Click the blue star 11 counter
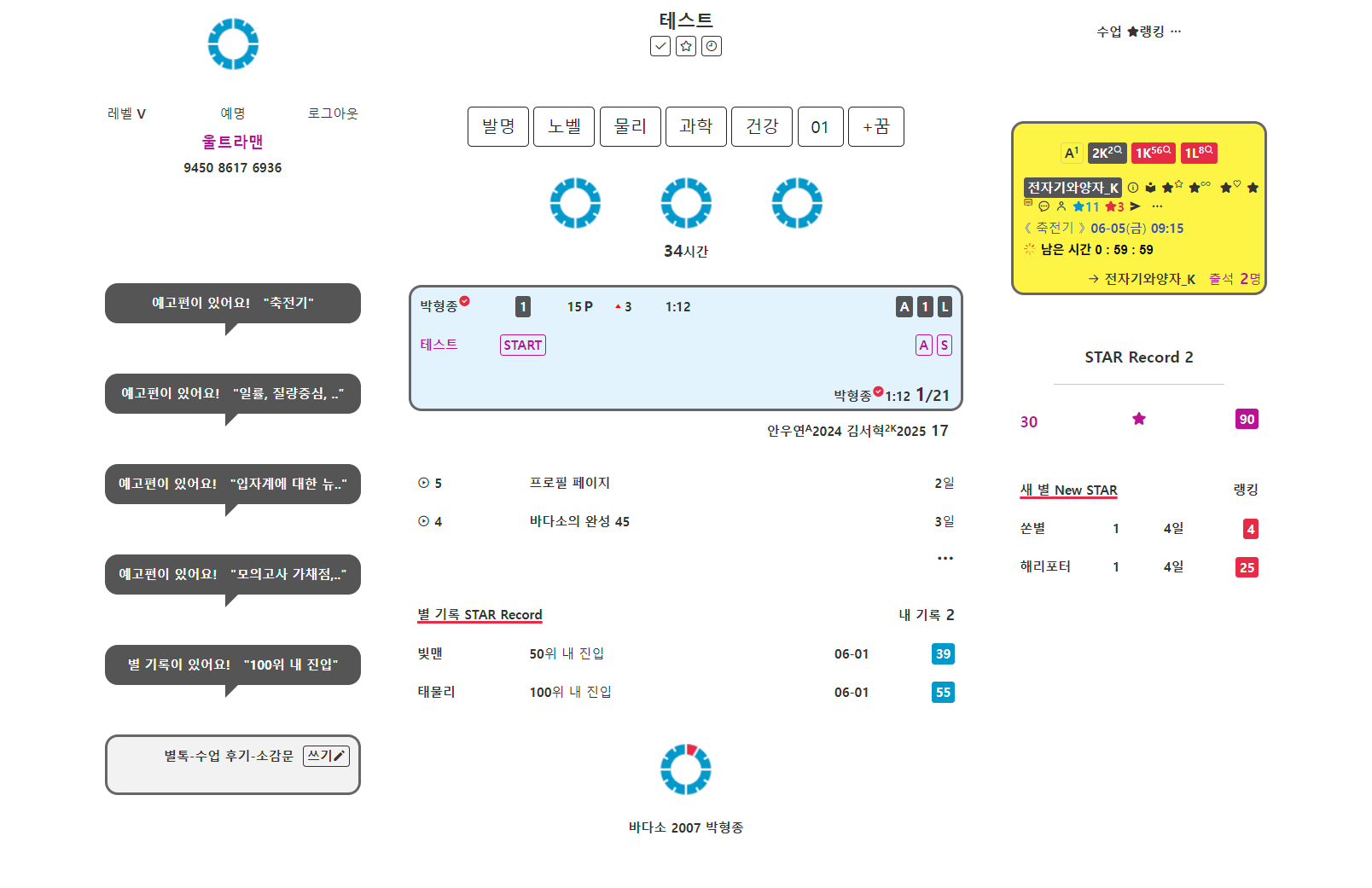 (1086, 206)
